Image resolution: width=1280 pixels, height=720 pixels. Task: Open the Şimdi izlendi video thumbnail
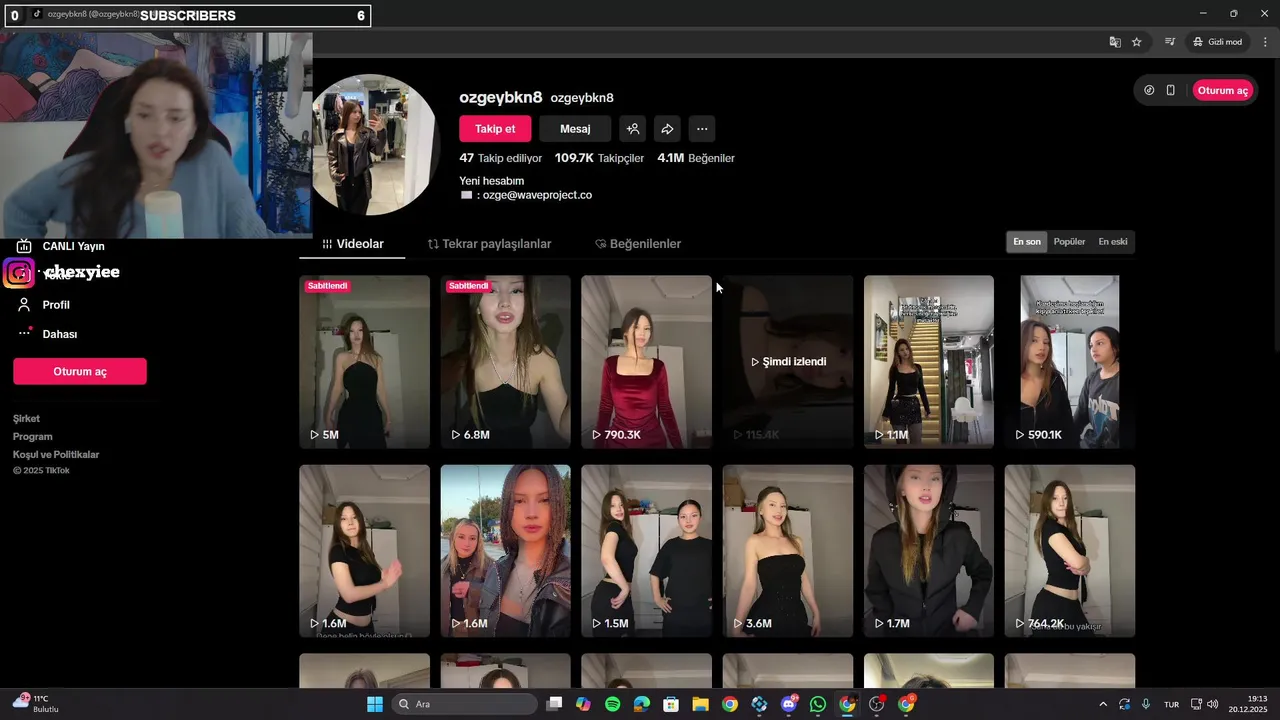pos(788,361)
